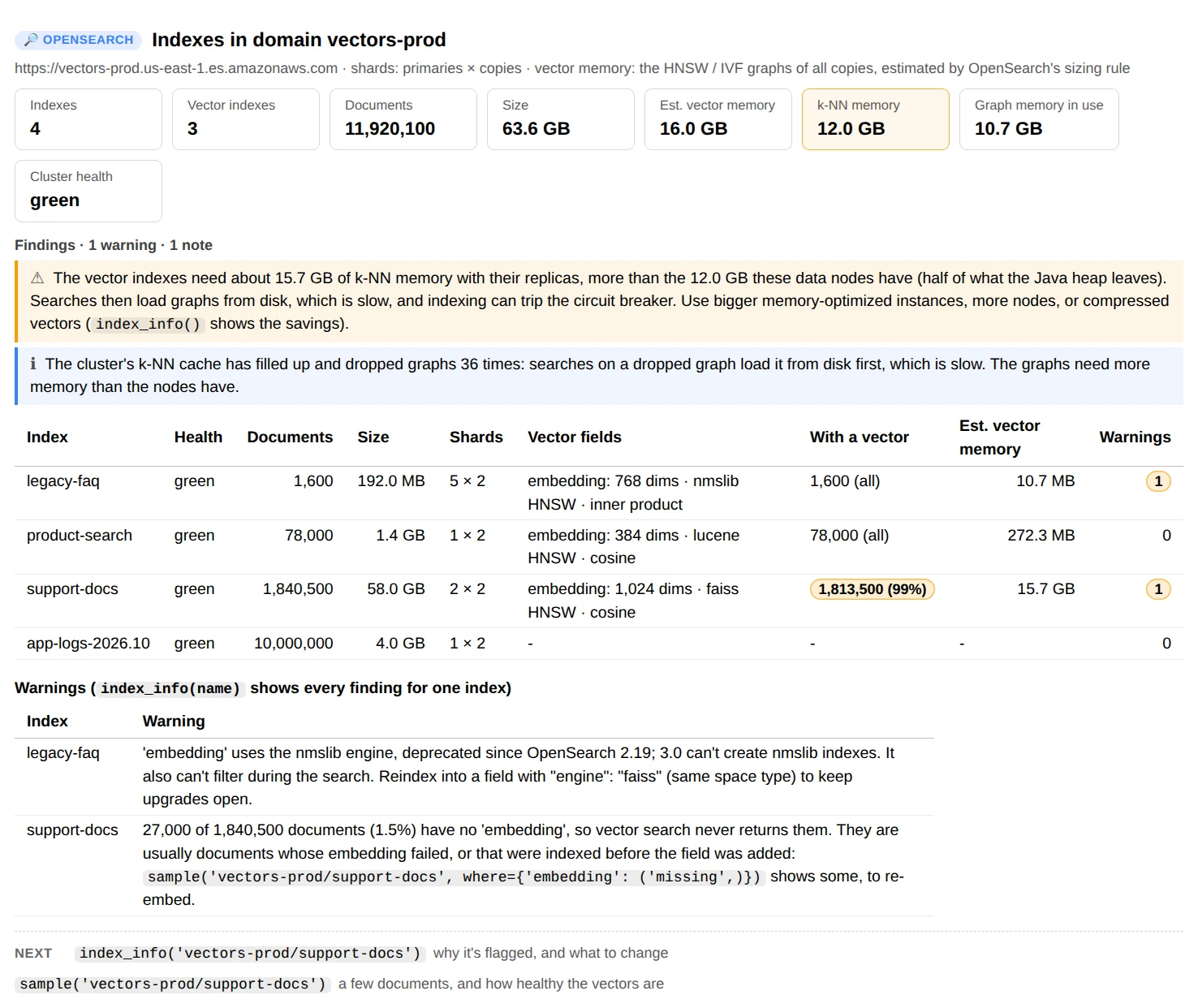Click the sample where embedding missing code snippet

click(x=455, y=877)
